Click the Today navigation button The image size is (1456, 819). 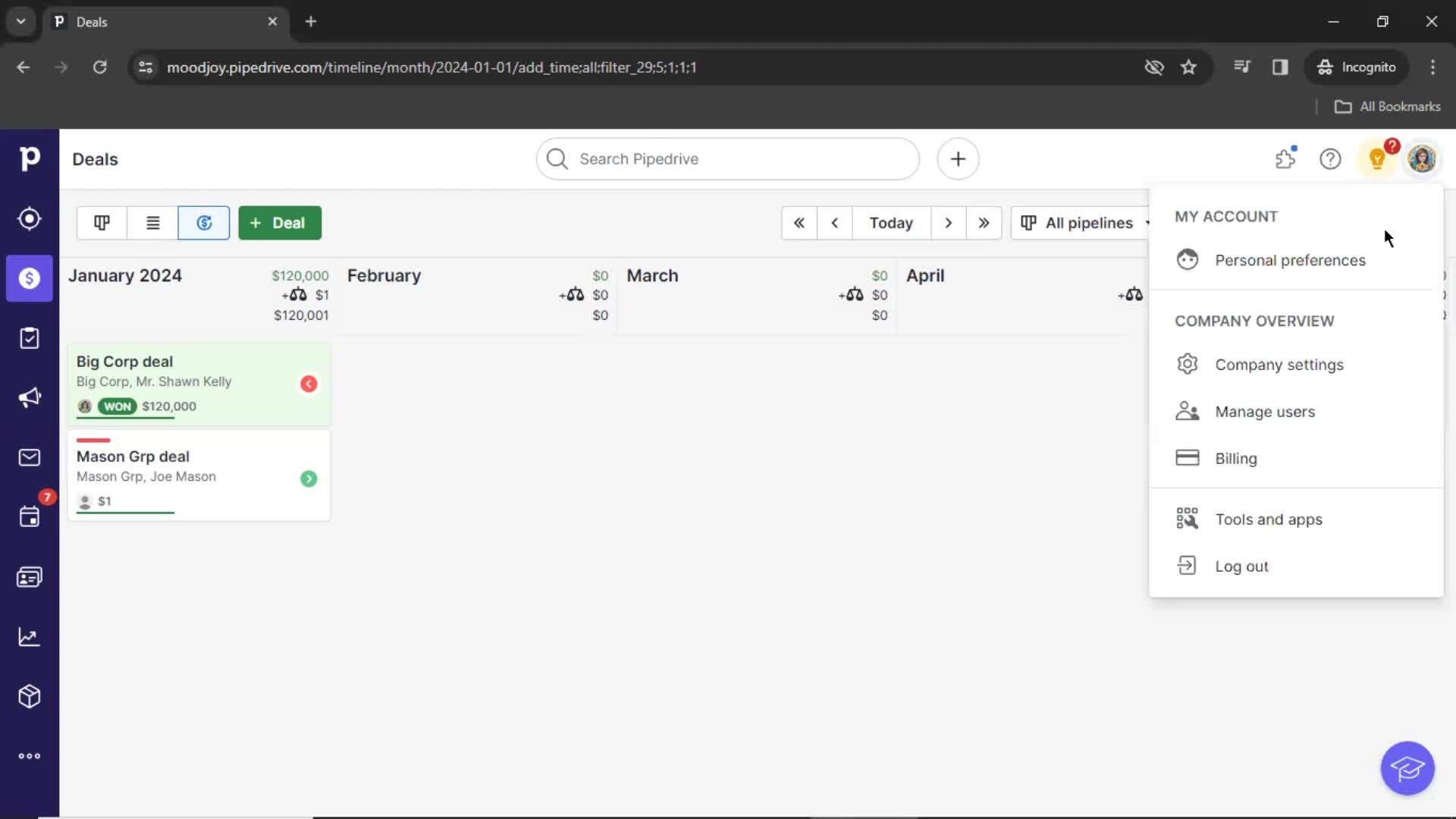click(891, 222)
